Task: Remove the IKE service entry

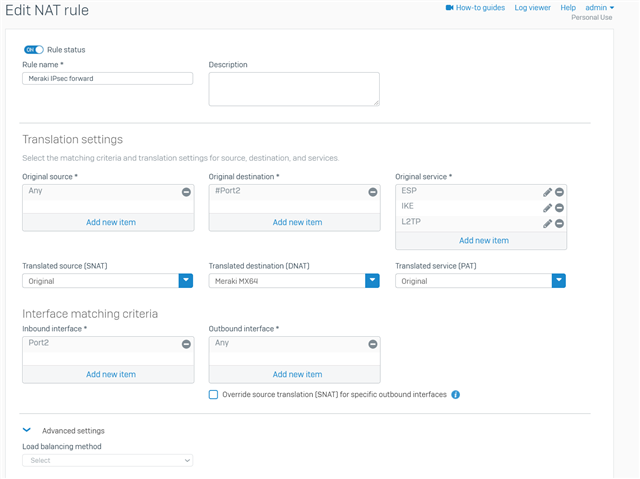Action: (560, 208)
